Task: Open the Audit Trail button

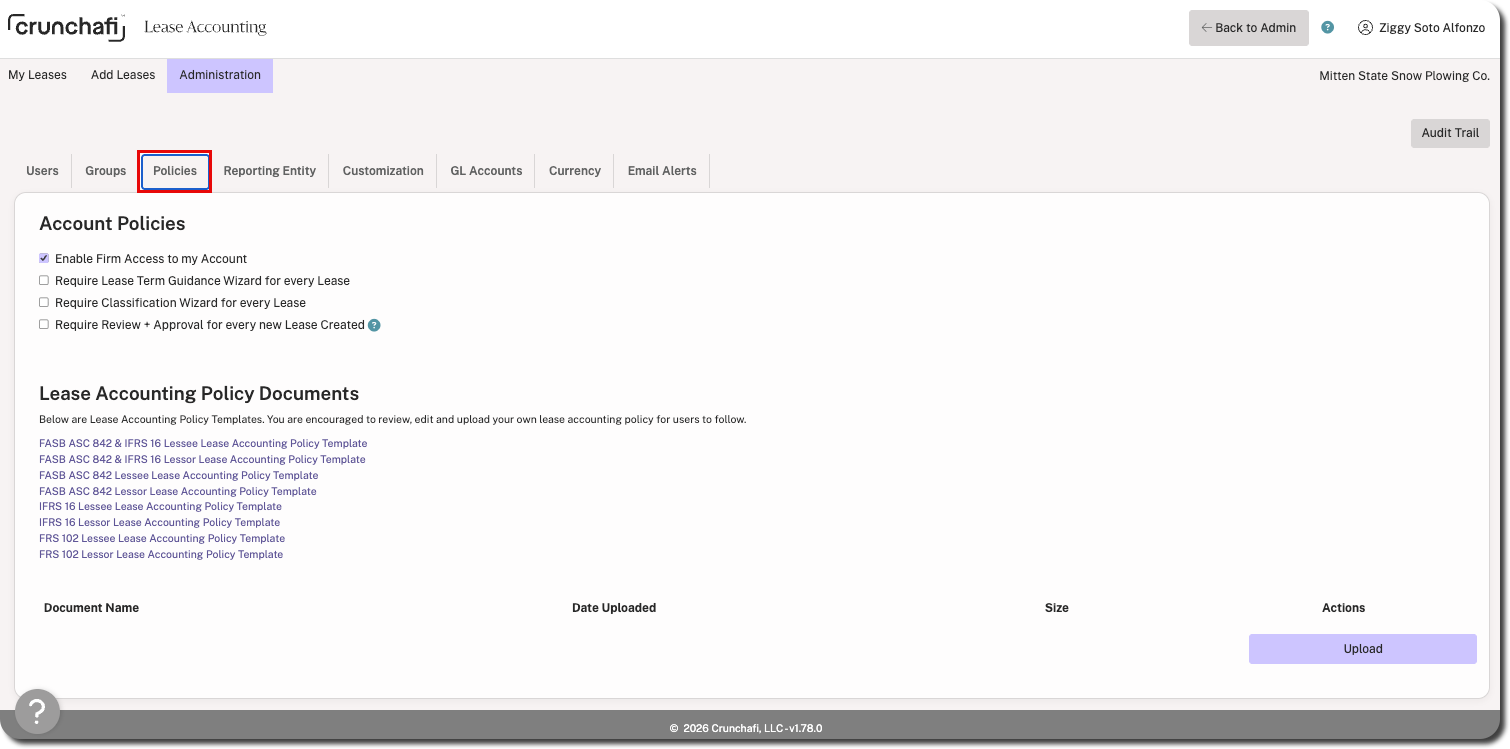Action: click(1450, 133)
